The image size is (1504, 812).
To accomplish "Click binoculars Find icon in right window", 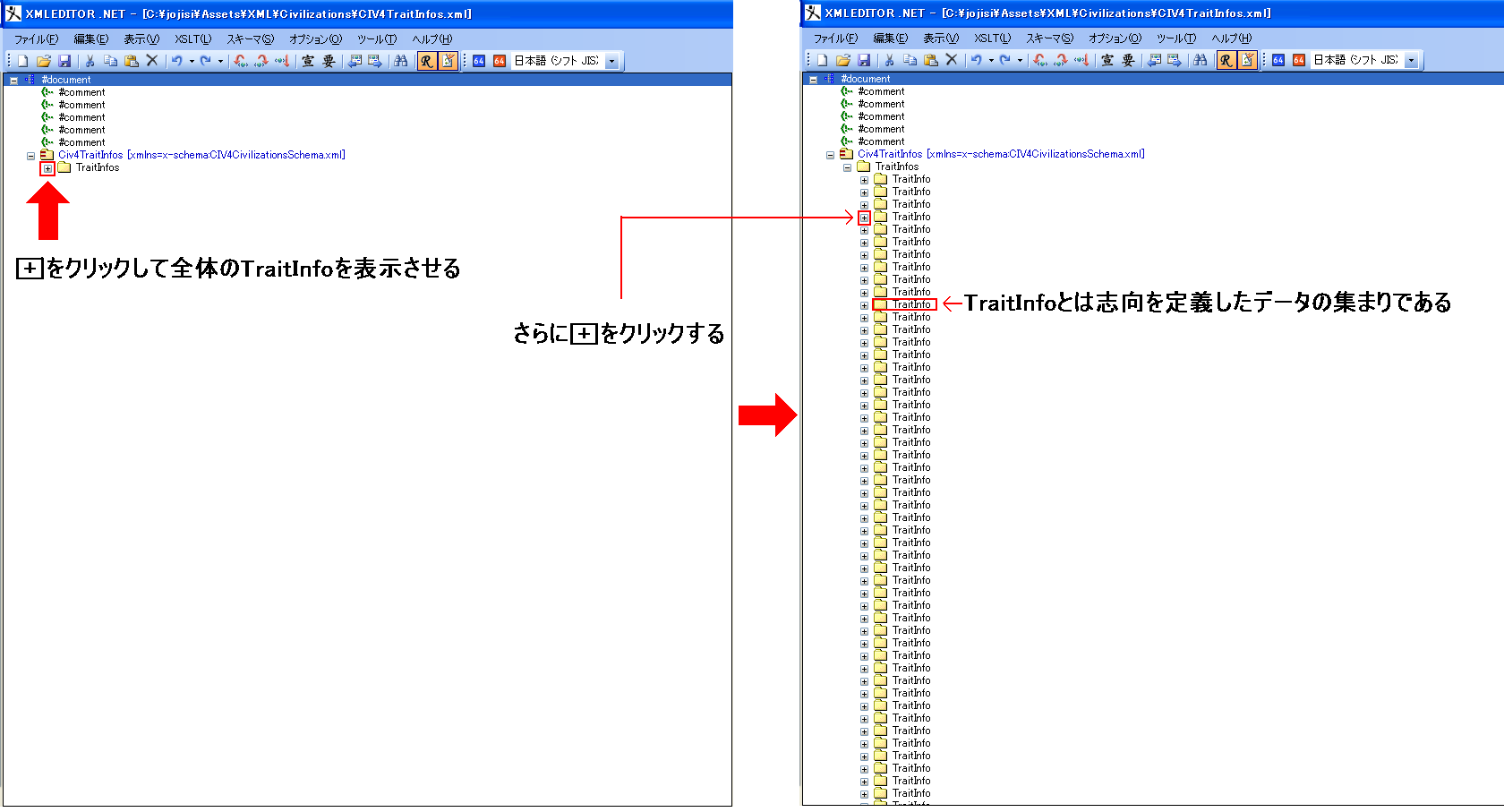I will 1201,60.
